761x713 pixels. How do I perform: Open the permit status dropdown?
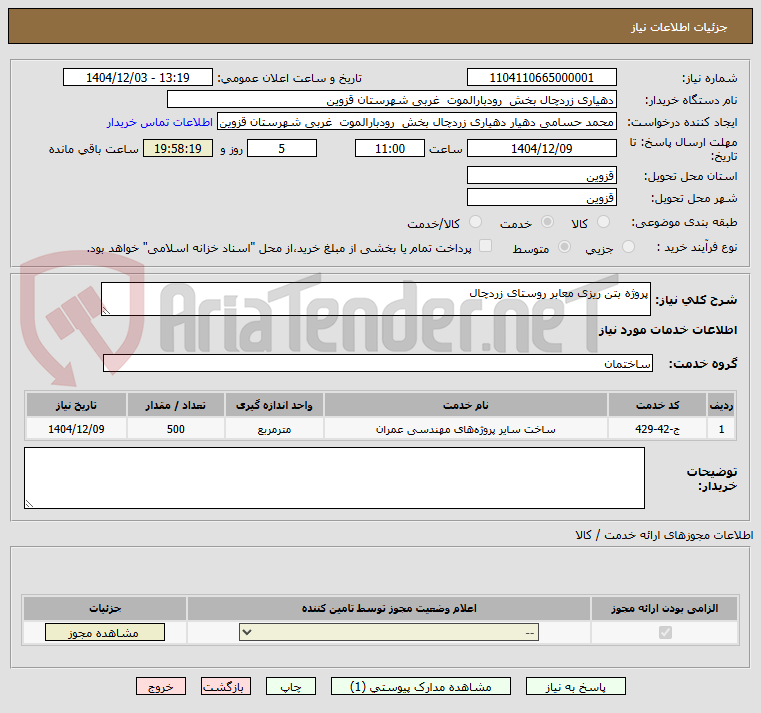[x=389, y=632]
